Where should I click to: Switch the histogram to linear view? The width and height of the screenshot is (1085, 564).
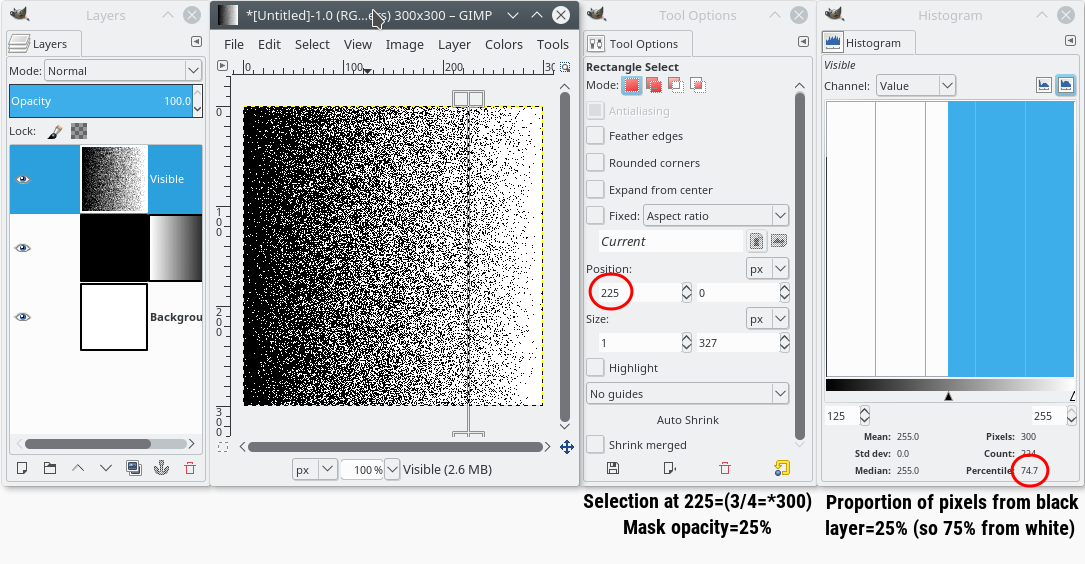coord(1044,86)
